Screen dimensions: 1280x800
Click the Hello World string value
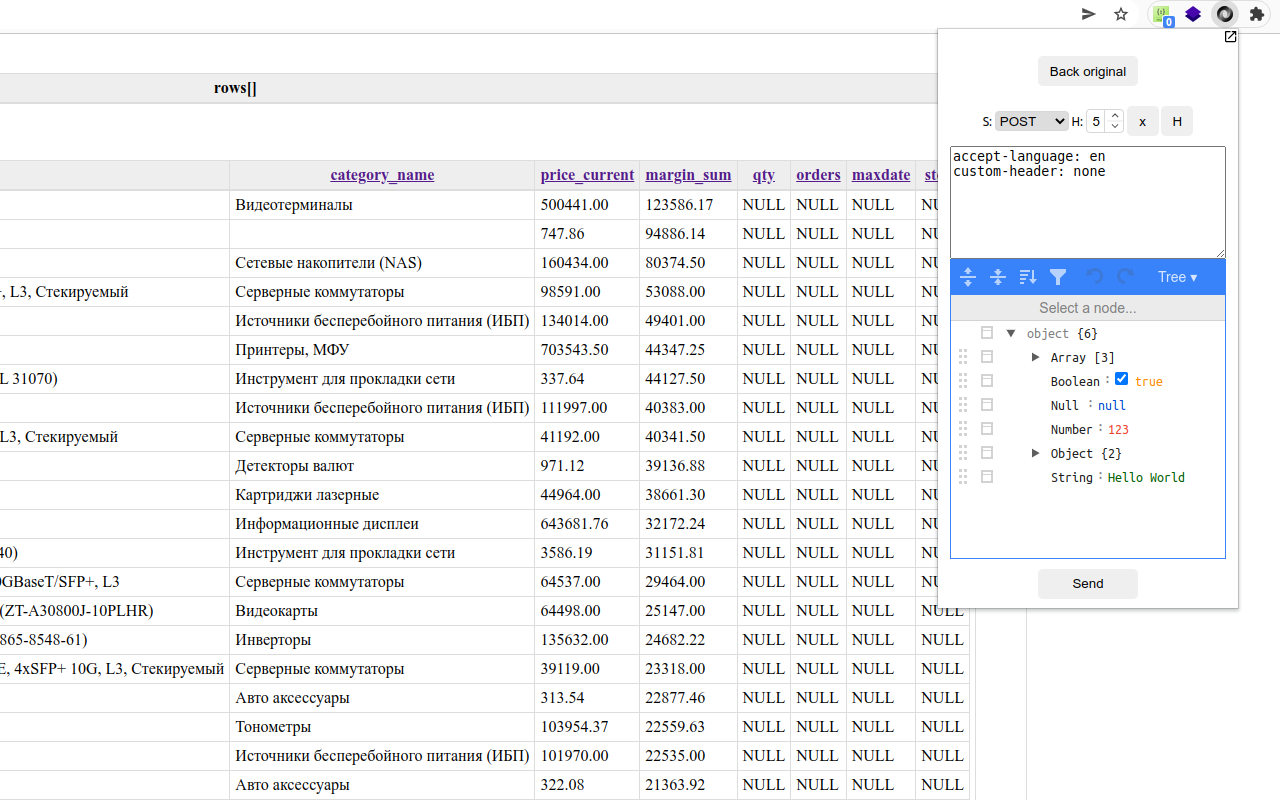(1146, 477)
